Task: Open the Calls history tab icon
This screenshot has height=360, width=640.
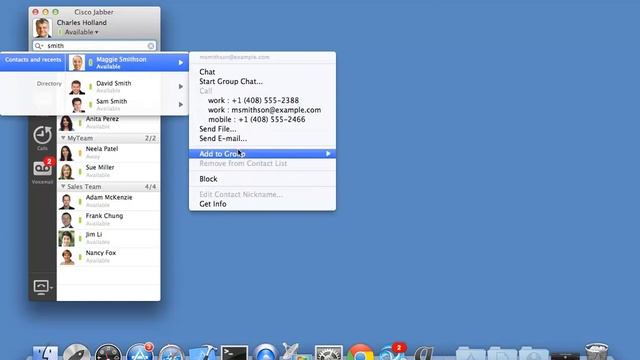Action: point(42,136)
